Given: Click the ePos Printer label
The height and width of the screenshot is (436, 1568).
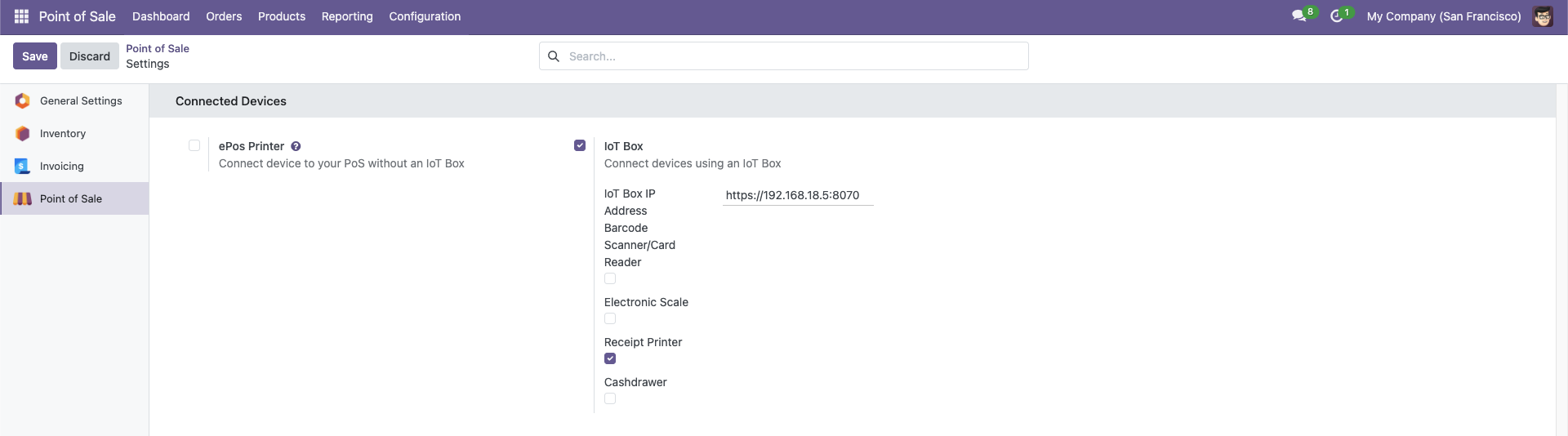Looking at the screenshot, I should [x=252, y=146].
